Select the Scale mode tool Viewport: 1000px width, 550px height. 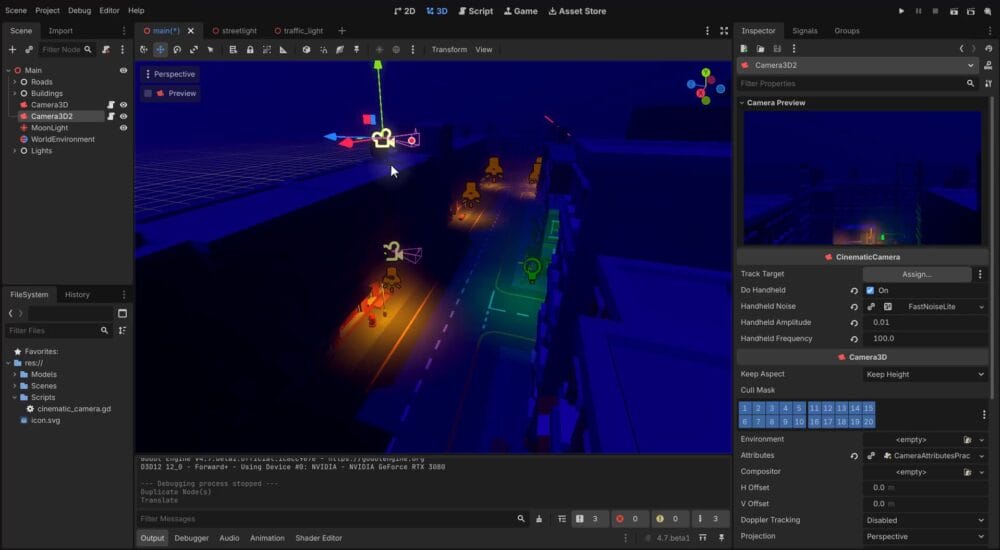193,49
